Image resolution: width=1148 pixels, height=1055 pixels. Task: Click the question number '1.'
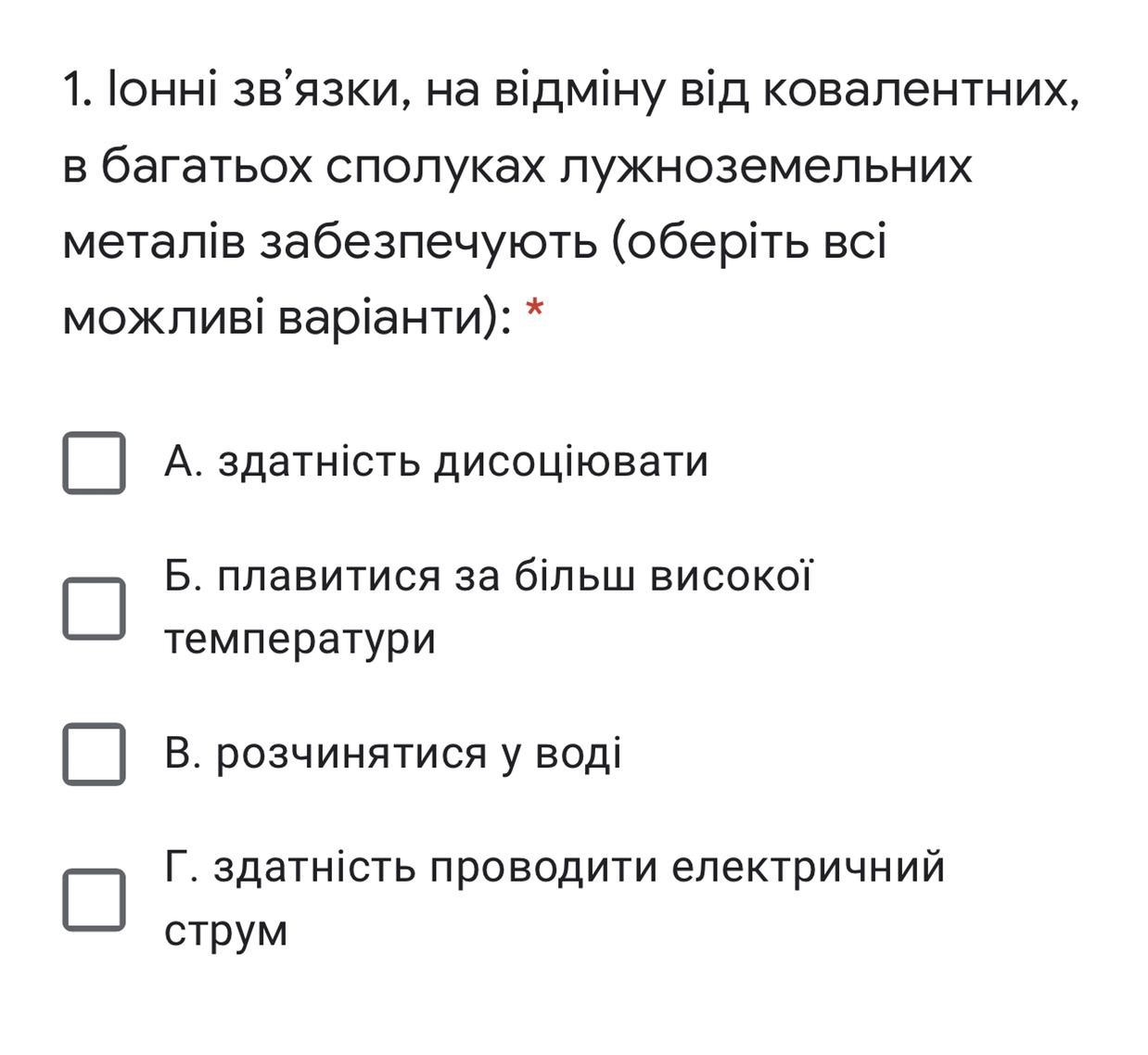click(77, 91)
